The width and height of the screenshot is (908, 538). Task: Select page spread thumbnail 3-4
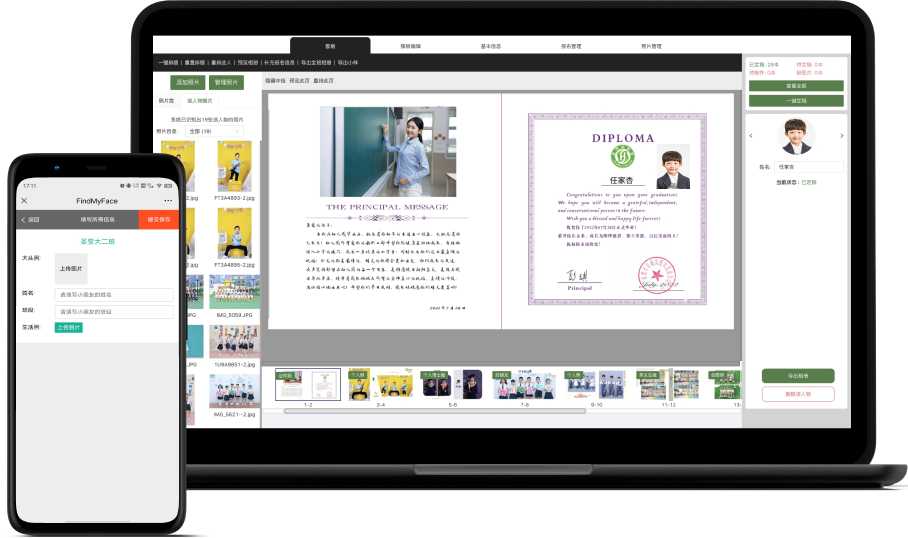click(x=380, y=385)
